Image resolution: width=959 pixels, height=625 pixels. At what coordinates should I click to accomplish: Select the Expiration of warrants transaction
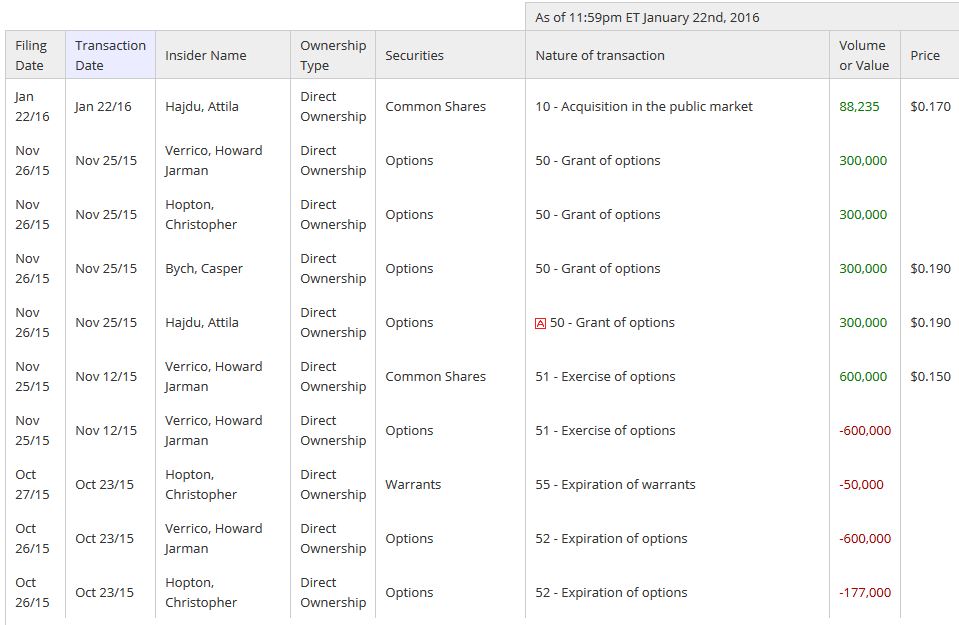tap(615, 485)
